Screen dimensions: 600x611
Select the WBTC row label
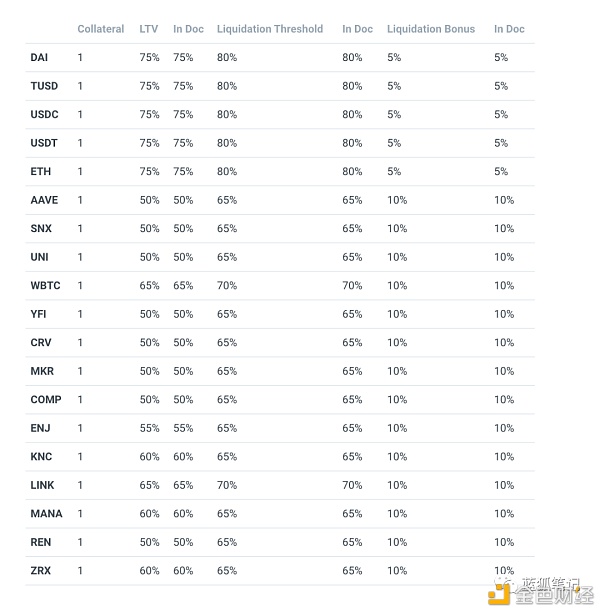45,286
